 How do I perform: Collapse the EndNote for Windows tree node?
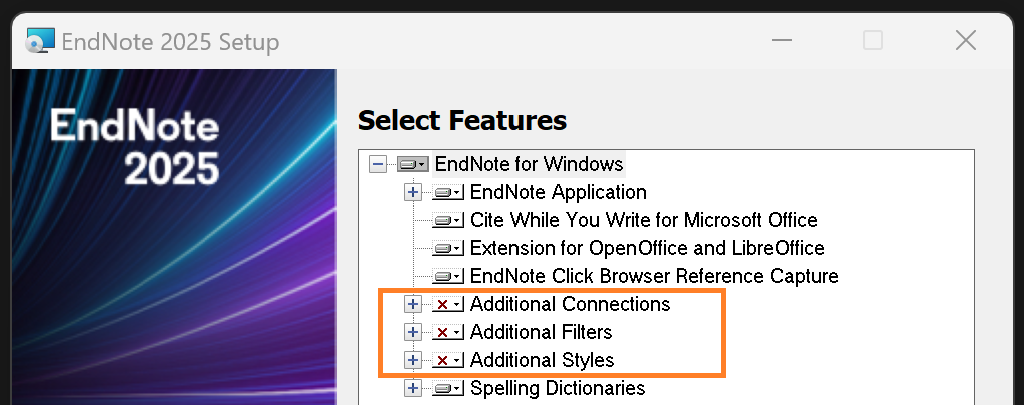click(x=377, y=164)
